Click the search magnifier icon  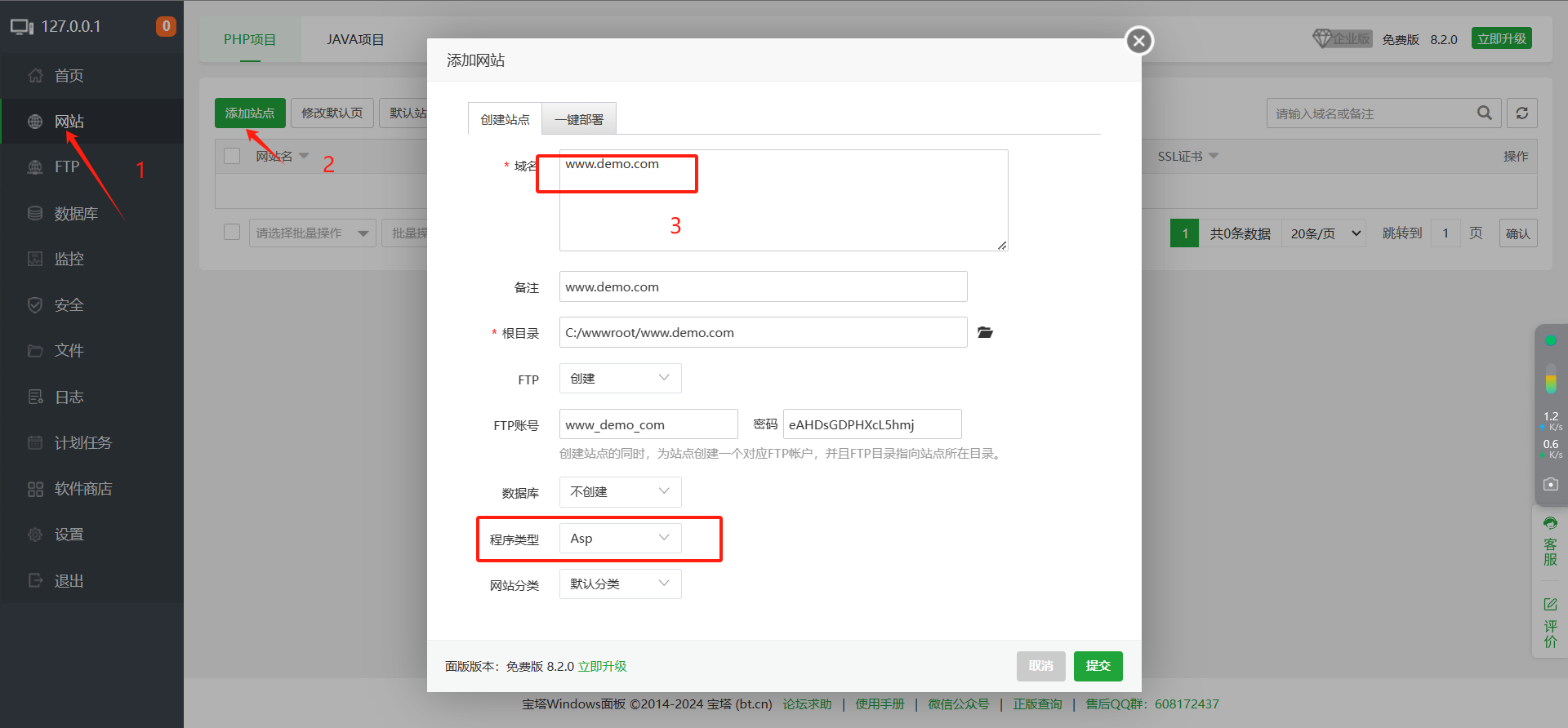click(1485, 113)
